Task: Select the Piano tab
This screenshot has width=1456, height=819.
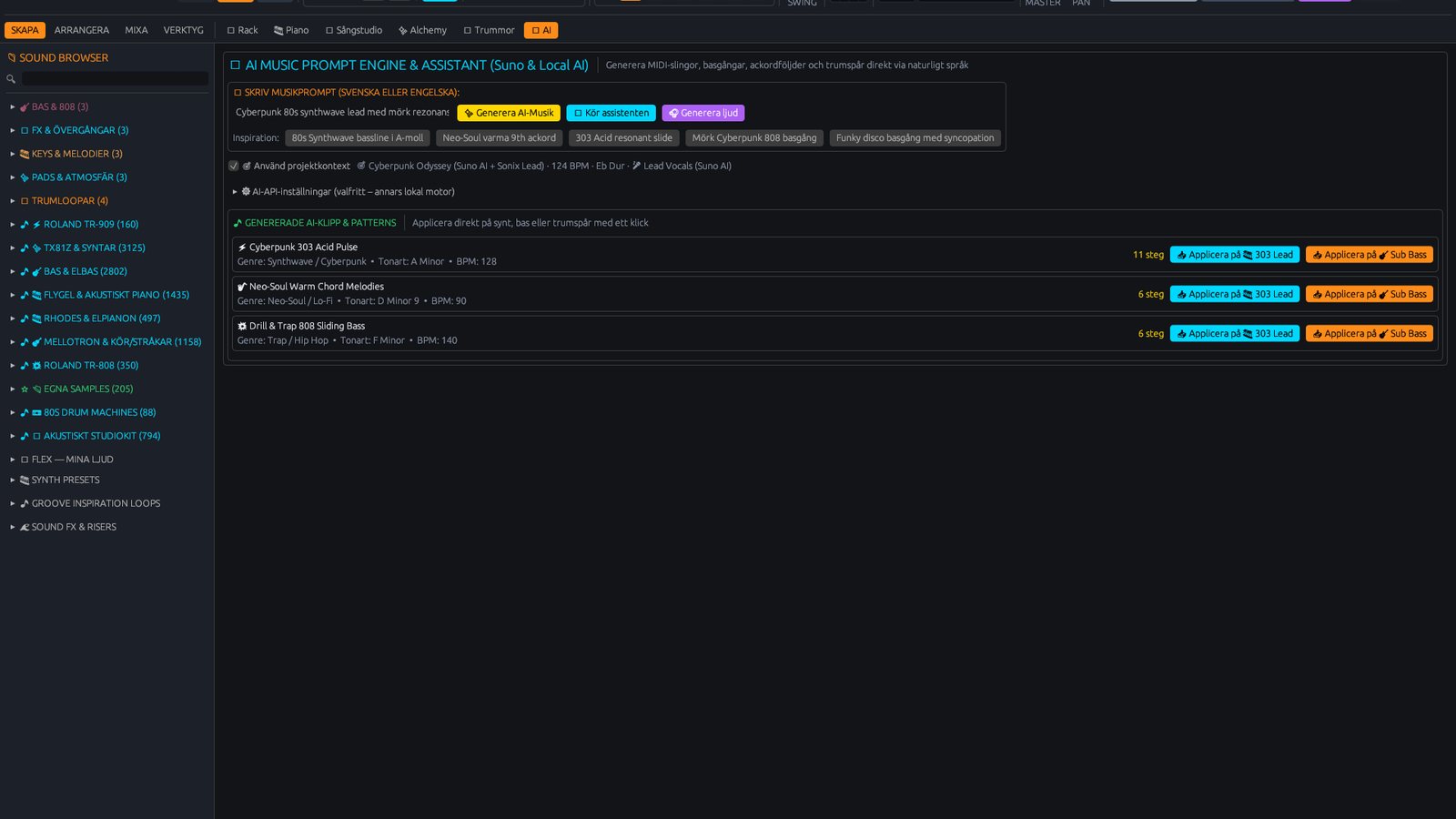Action: click(x=291, y=30)
